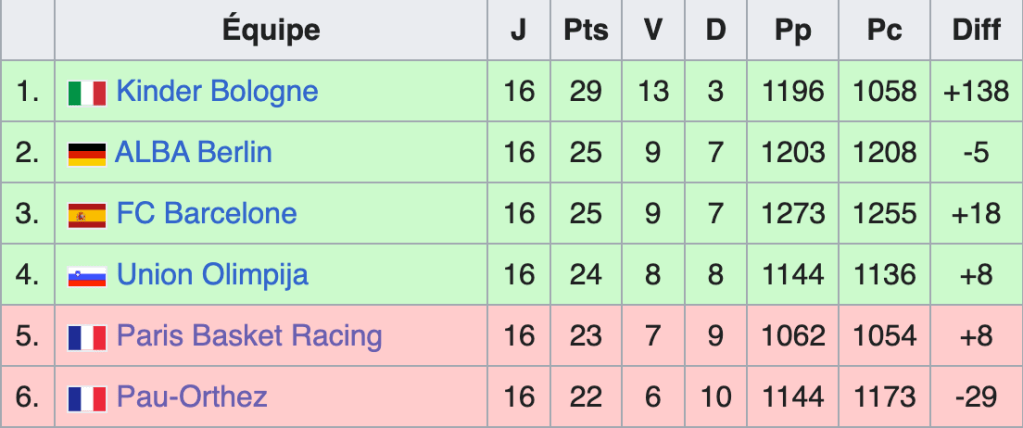Open the ALBA Berlin team link
Image resolution: width=1023 pixels, height=428 pixels.
point(193,153)
